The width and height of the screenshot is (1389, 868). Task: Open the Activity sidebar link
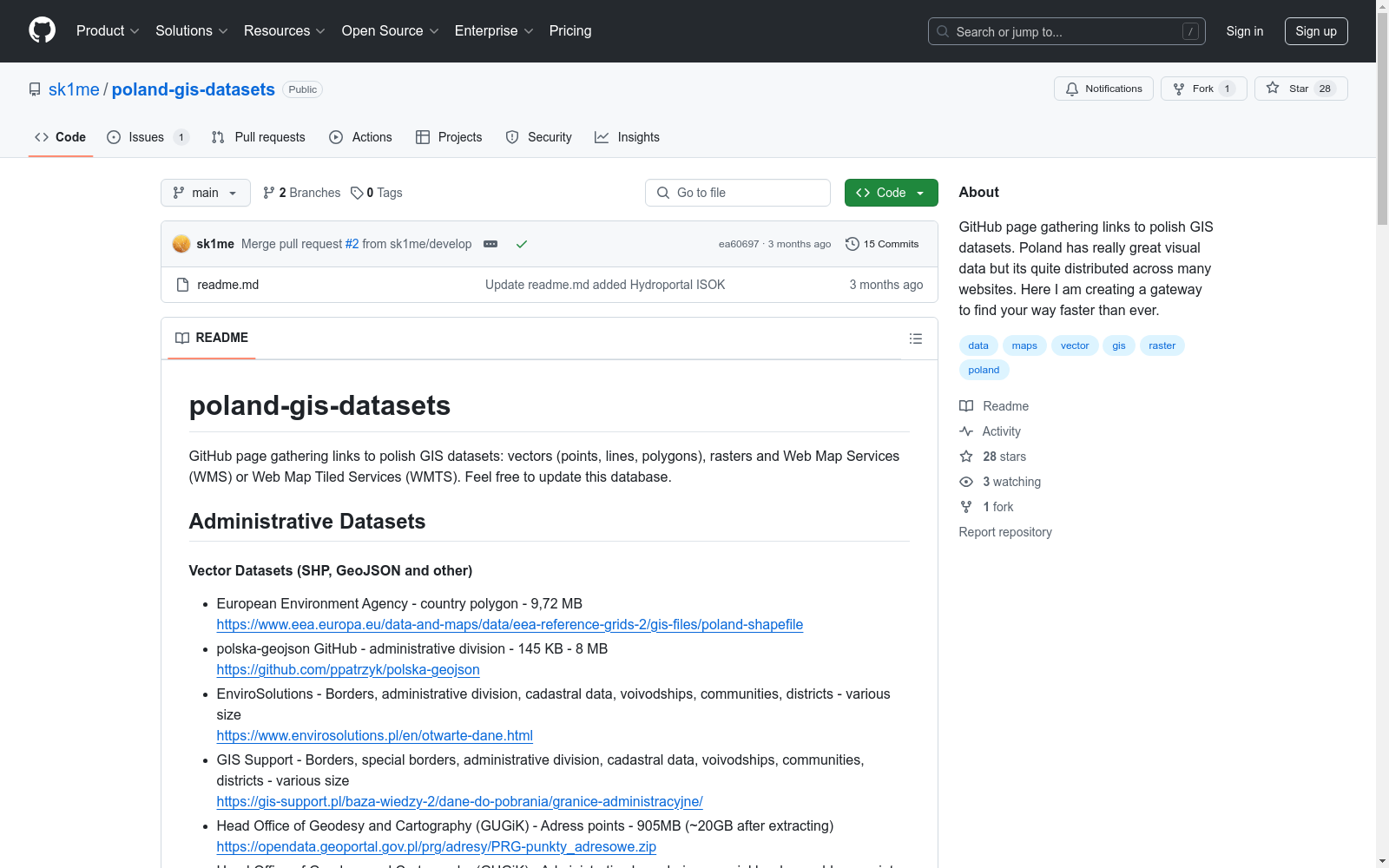point(991,431)
